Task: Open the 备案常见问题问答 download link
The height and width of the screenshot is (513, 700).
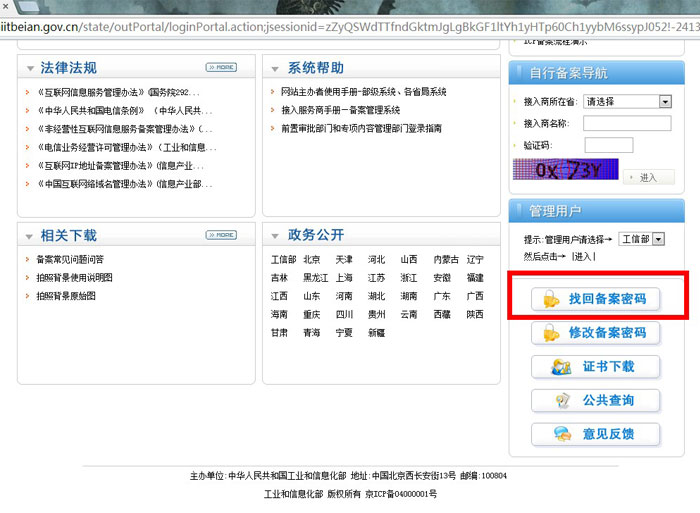Action: point(70,259)
